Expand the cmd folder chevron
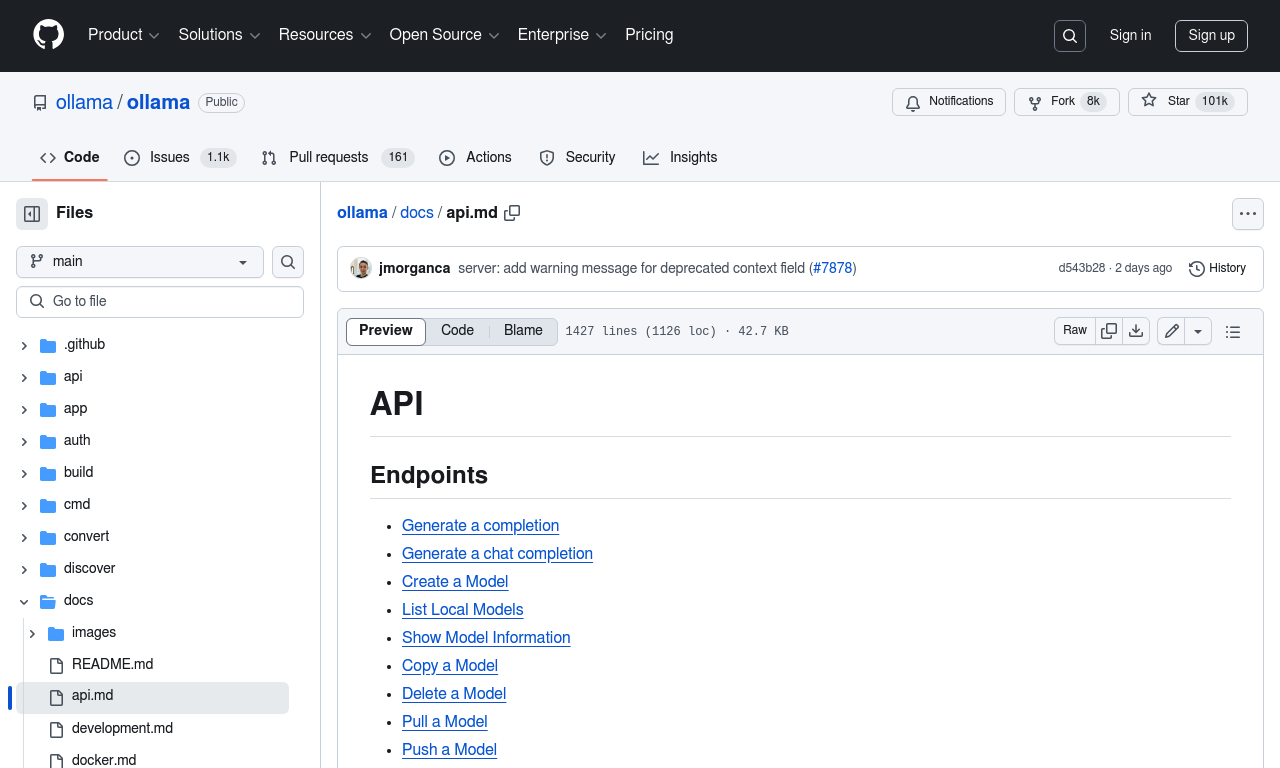 (x=24, y=505)
